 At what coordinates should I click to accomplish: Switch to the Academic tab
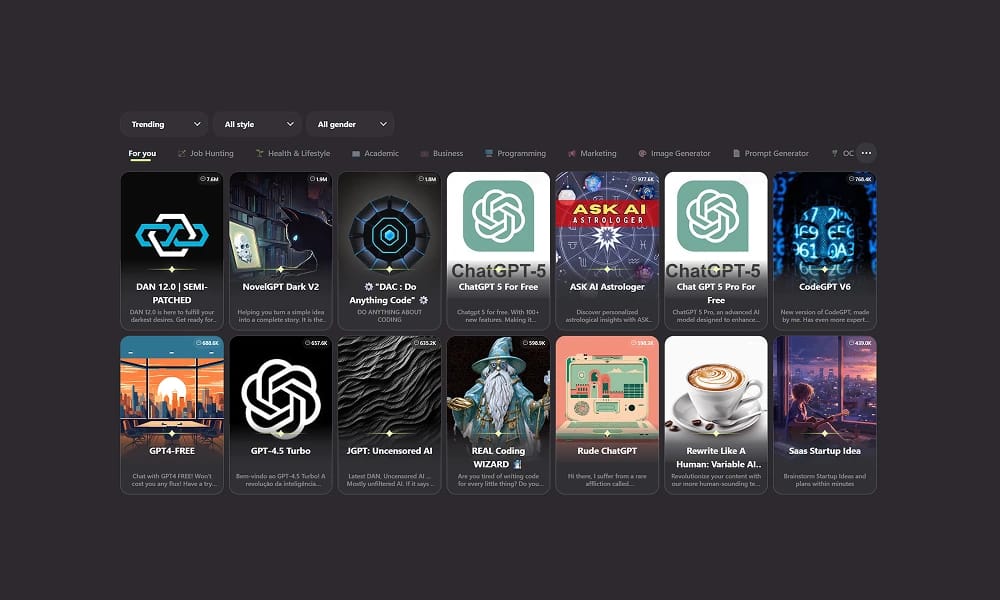point(375,154)
